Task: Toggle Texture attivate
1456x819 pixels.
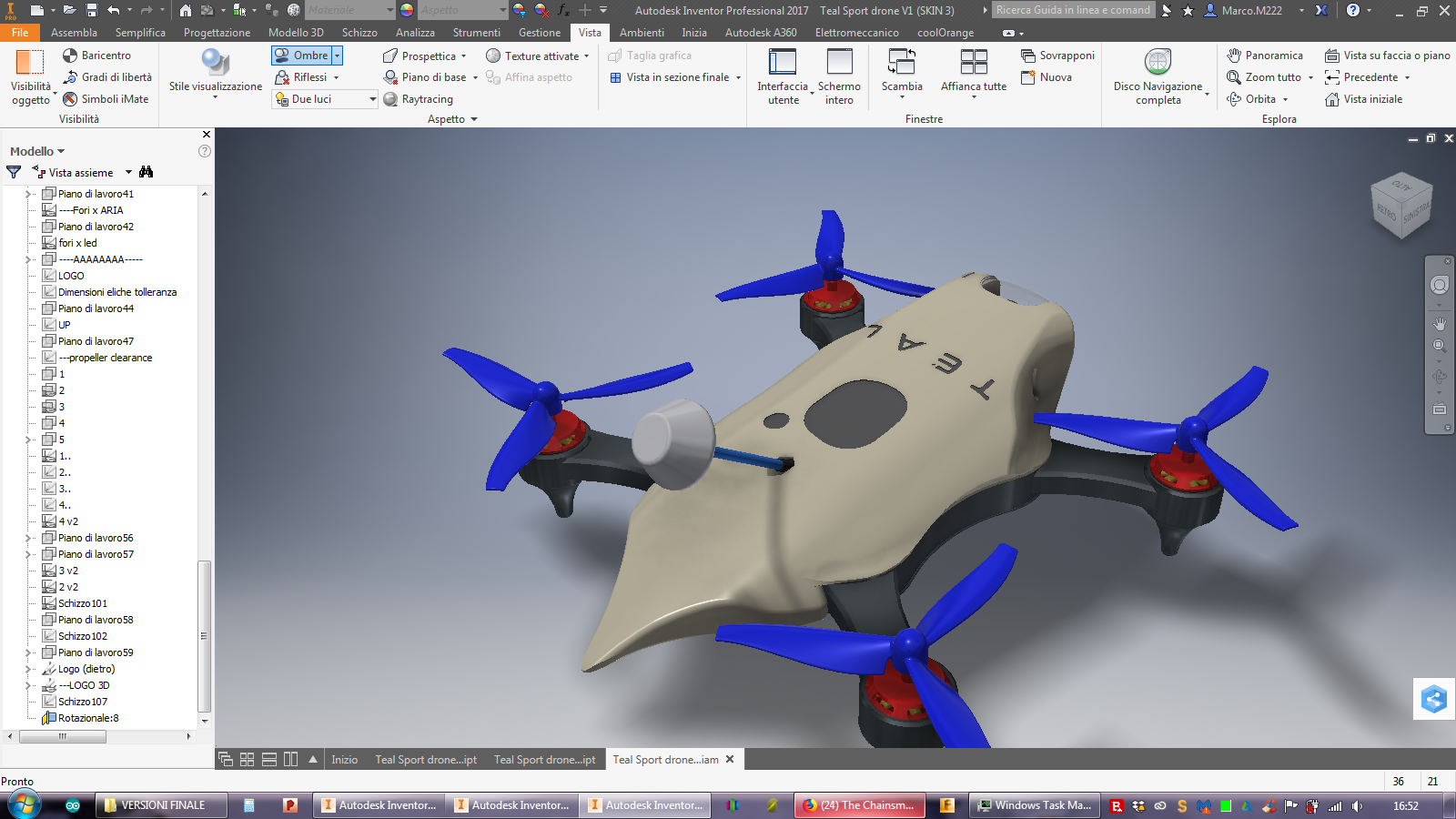Action: [x=532, y=56]
